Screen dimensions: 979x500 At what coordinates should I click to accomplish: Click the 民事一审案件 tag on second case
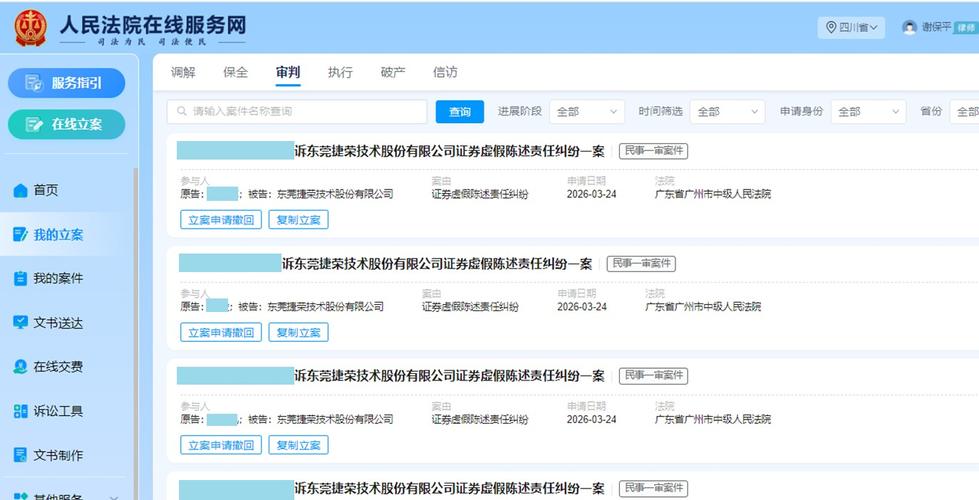pos(641,263)
